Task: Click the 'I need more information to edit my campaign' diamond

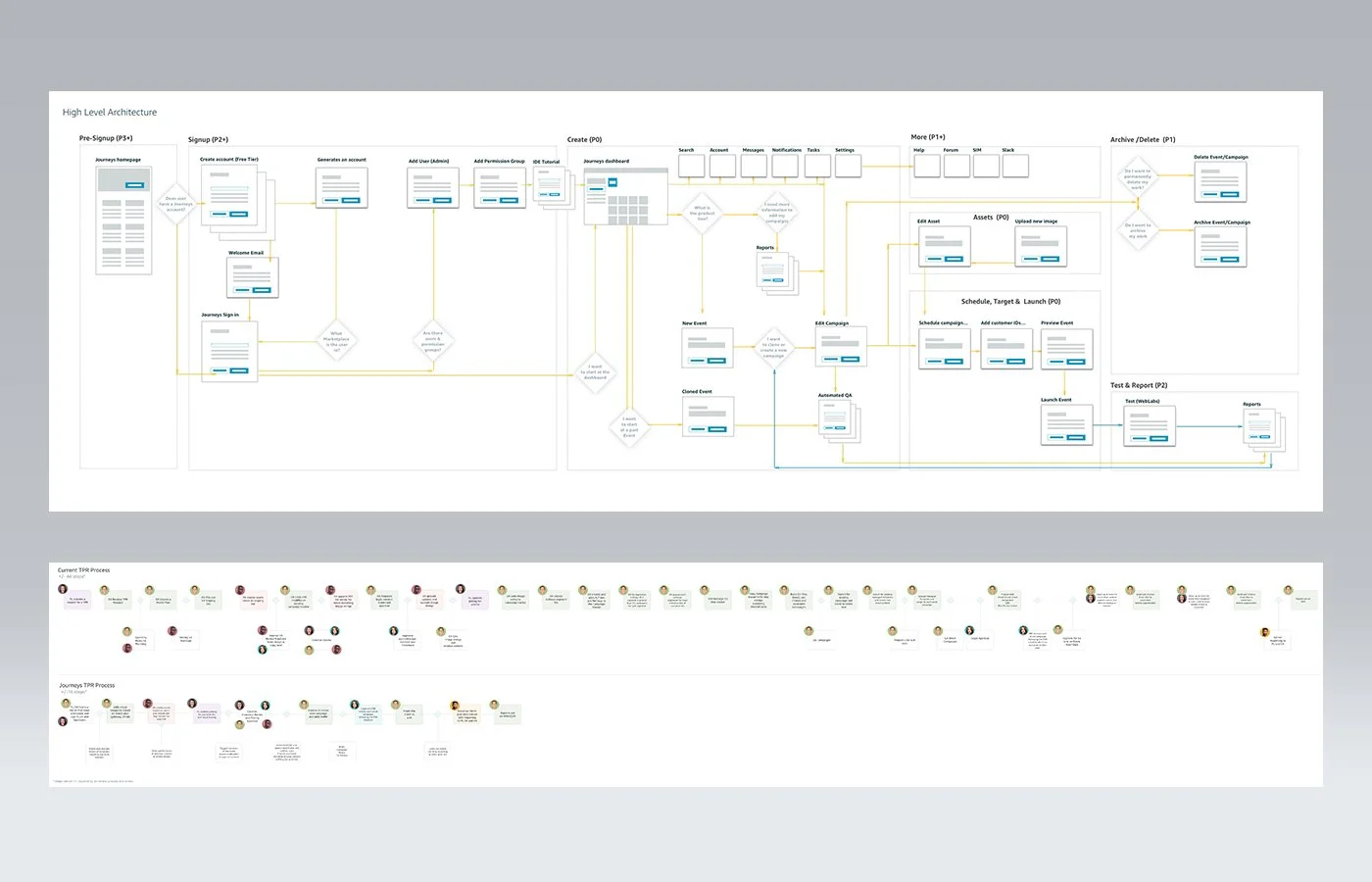Action: [776, 213]
